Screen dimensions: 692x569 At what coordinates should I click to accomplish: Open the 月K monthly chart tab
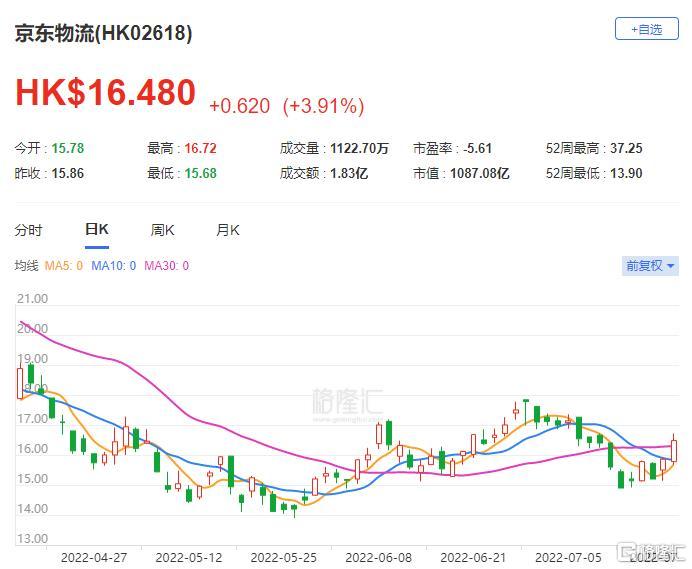pos(228,230)
